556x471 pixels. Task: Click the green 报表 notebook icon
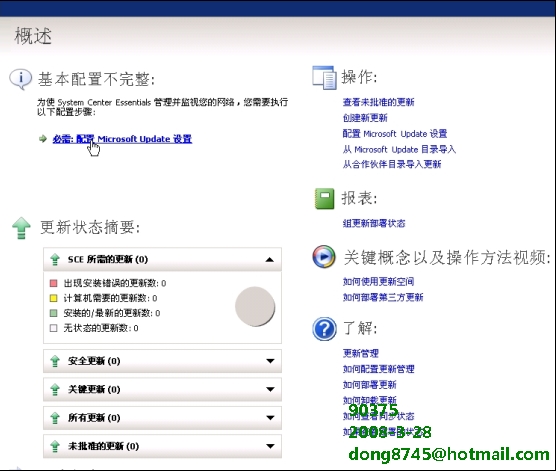324,199
